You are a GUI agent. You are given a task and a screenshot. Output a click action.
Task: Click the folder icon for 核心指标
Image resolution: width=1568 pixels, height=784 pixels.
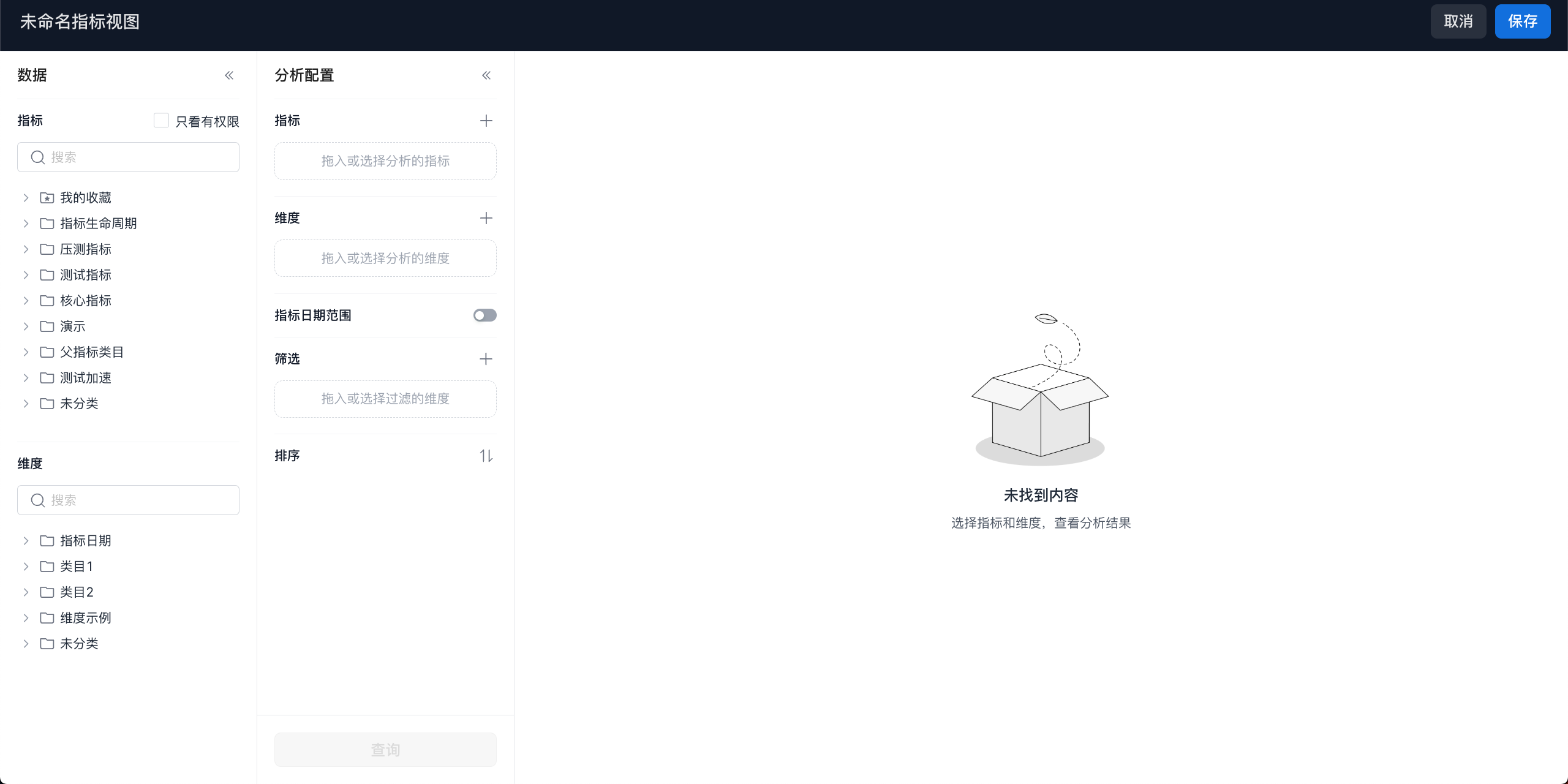47,301
